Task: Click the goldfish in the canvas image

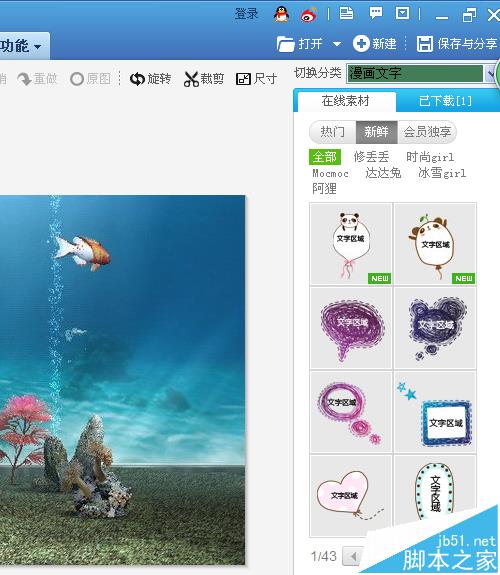Action: 82,252
